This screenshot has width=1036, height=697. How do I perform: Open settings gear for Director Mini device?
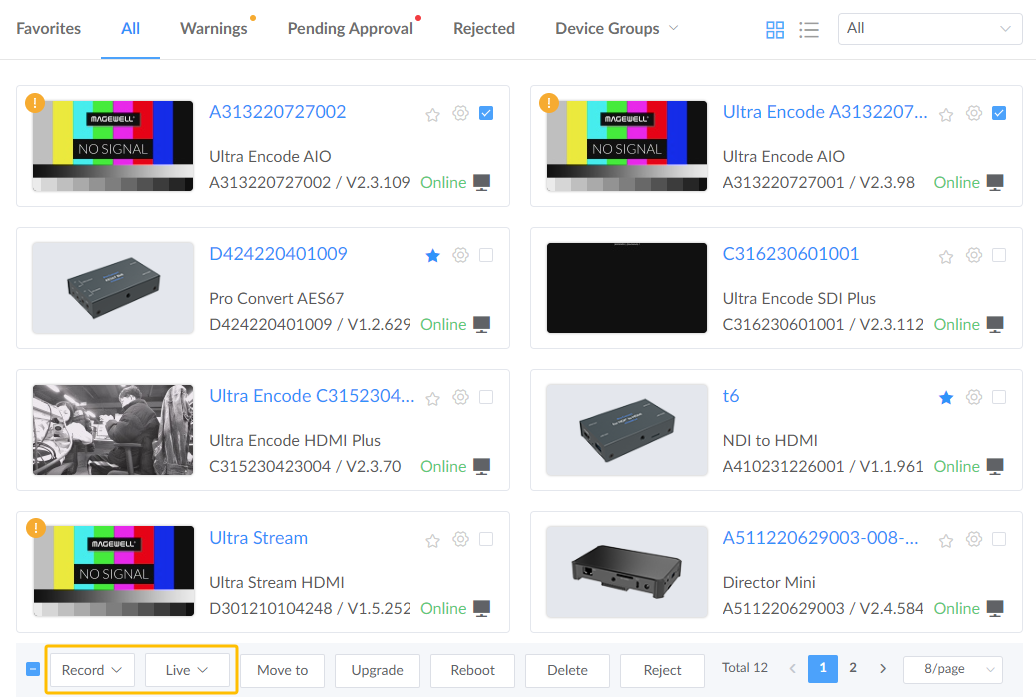pyautogui.click(x=974, y=540)
